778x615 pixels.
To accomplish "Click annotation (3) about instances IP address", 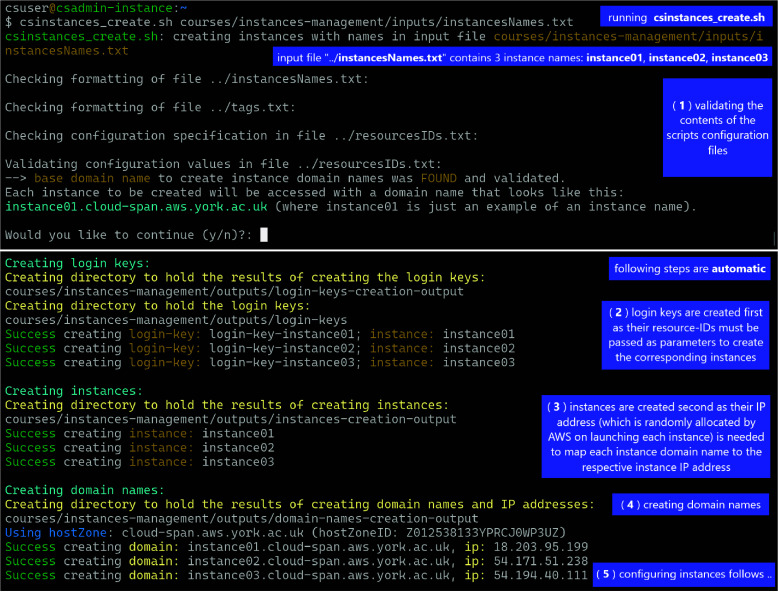I will coord(656,436).
